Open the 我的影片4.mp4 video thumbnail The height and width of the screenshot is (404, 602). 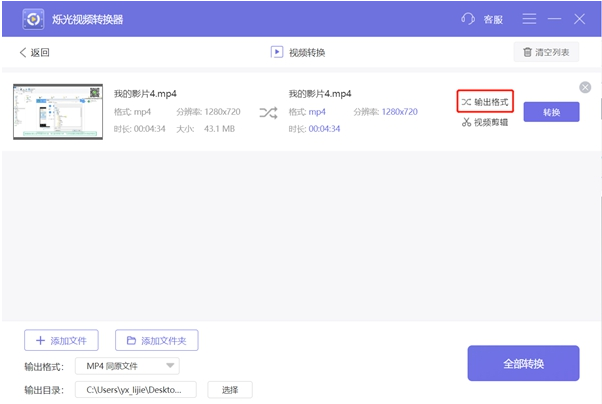tap(58, 112)
